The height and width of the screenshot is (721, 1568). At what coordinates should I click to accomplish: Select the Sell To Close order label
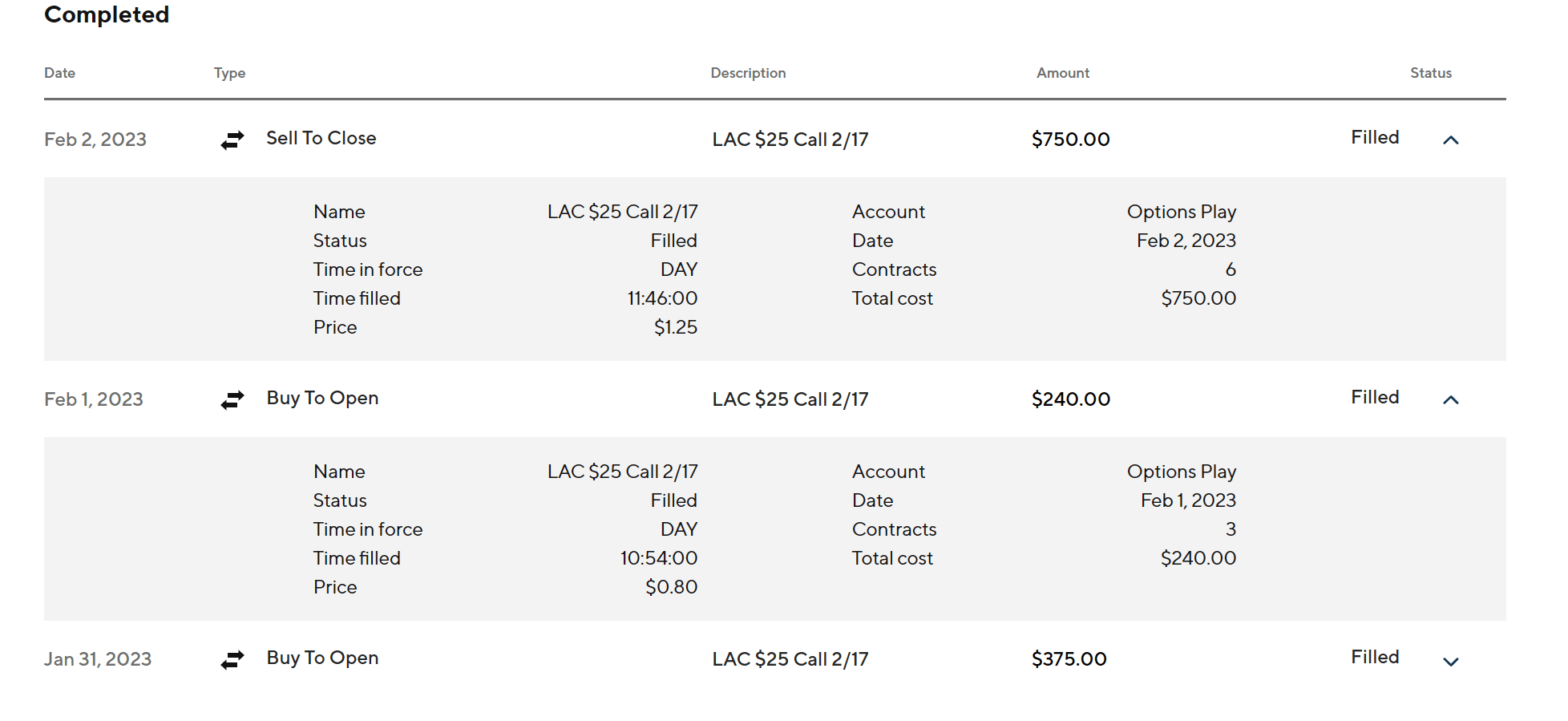(x=321, y=138)
